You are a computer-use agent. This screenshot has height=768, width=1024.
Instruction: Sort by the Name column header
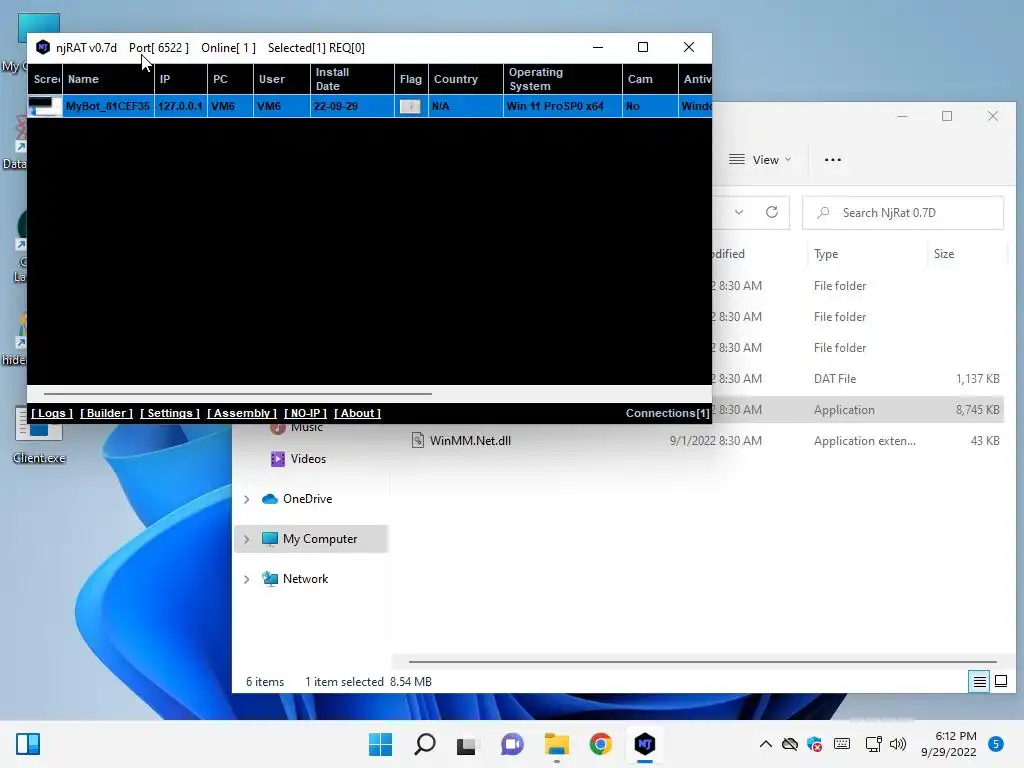click(x=108, y=79)
